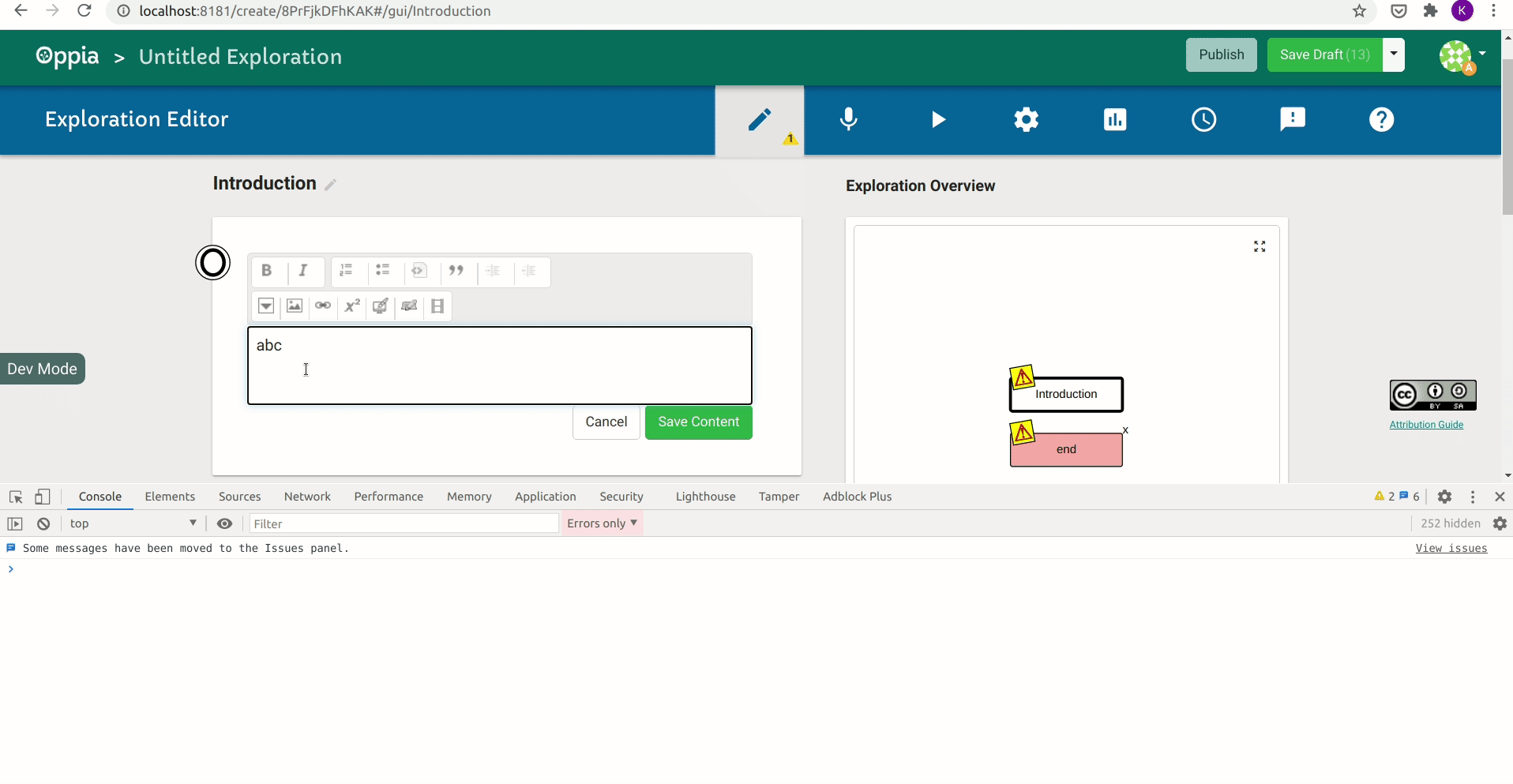Open the feedback tab
1513x784 pixels.
click(1293, 119)
